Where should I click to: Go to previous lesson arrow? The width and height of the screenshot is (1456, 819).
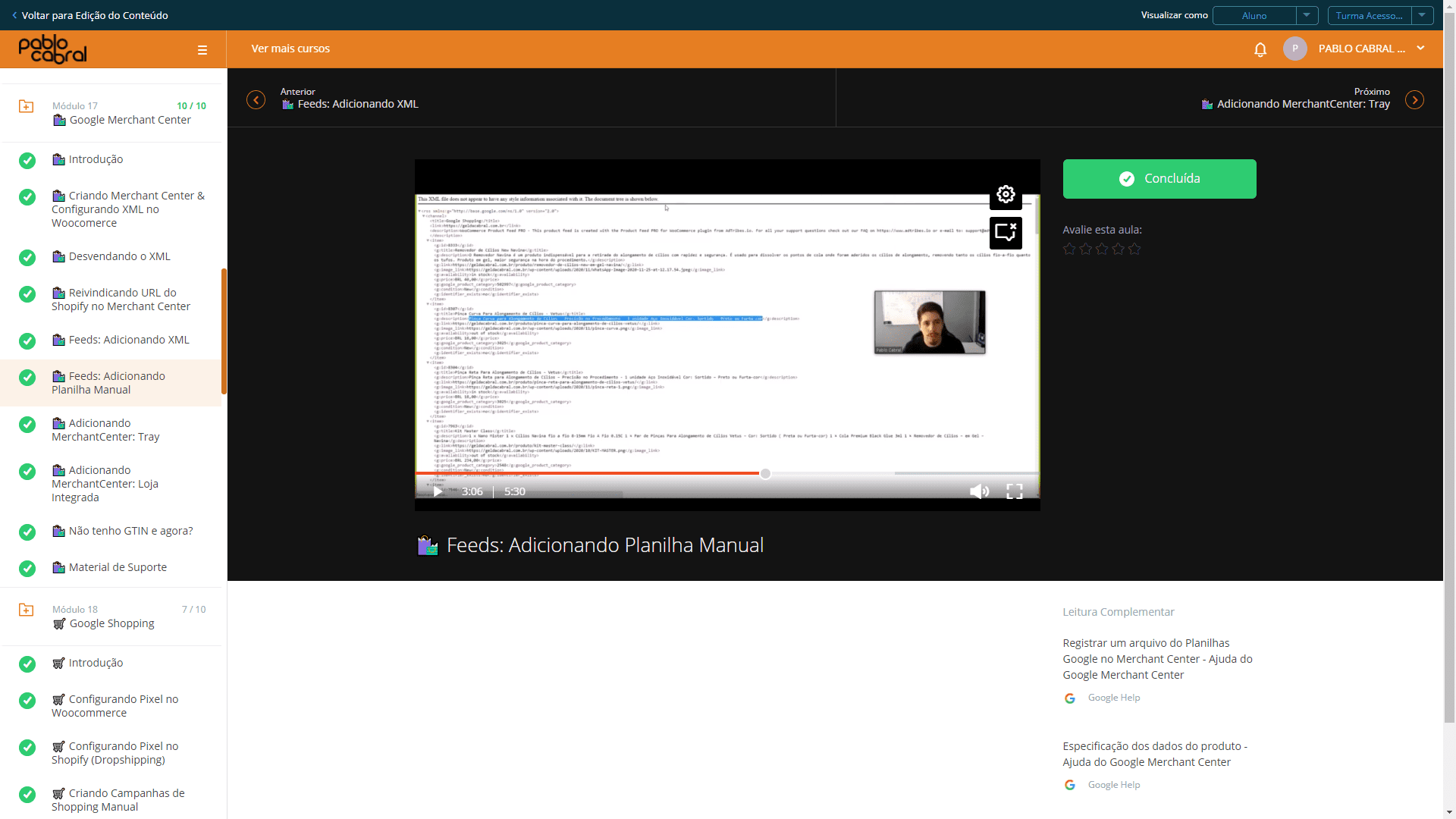(256, 100)
